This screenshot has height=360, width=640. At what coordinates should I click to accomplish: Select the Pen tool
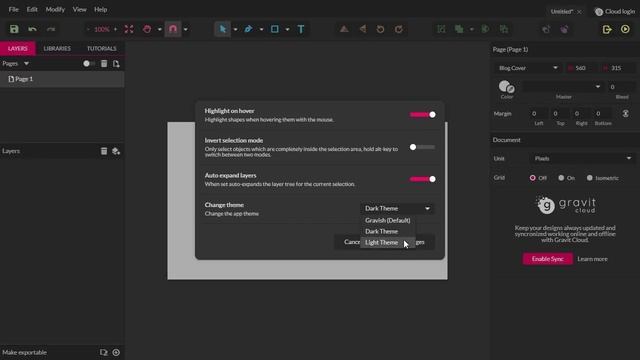tap(248, 29)
